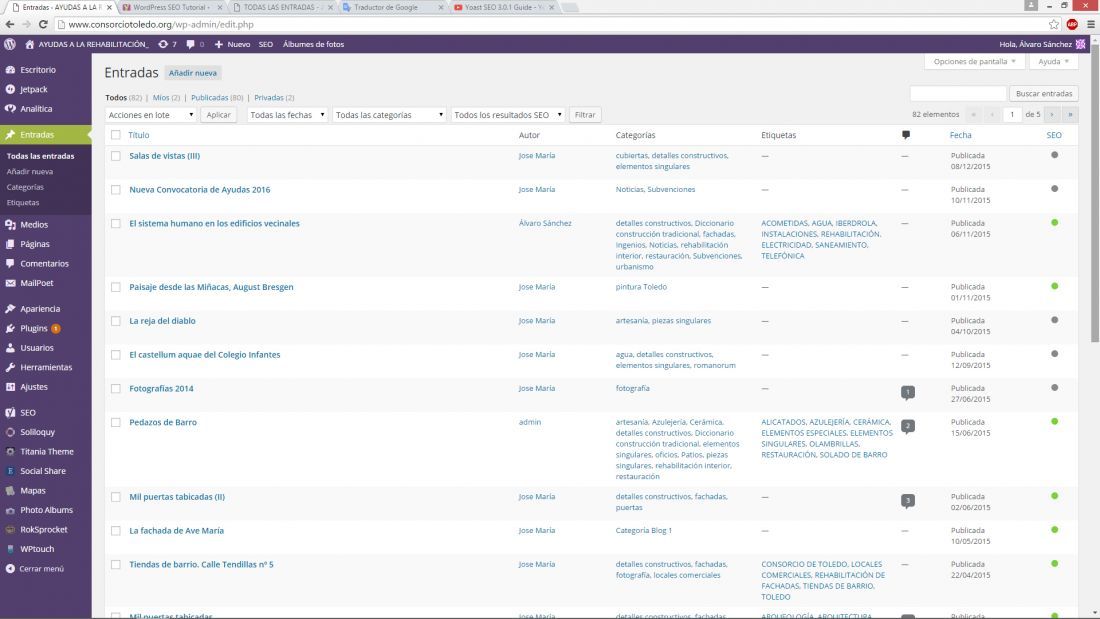Open Álbumes de fotos in admin bar

[x=314, y=44]
